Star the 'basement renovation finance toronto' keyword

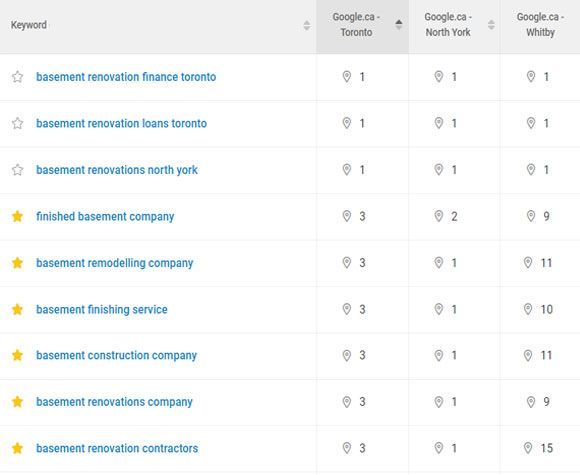pyautogui.click(x=17, y=77)
